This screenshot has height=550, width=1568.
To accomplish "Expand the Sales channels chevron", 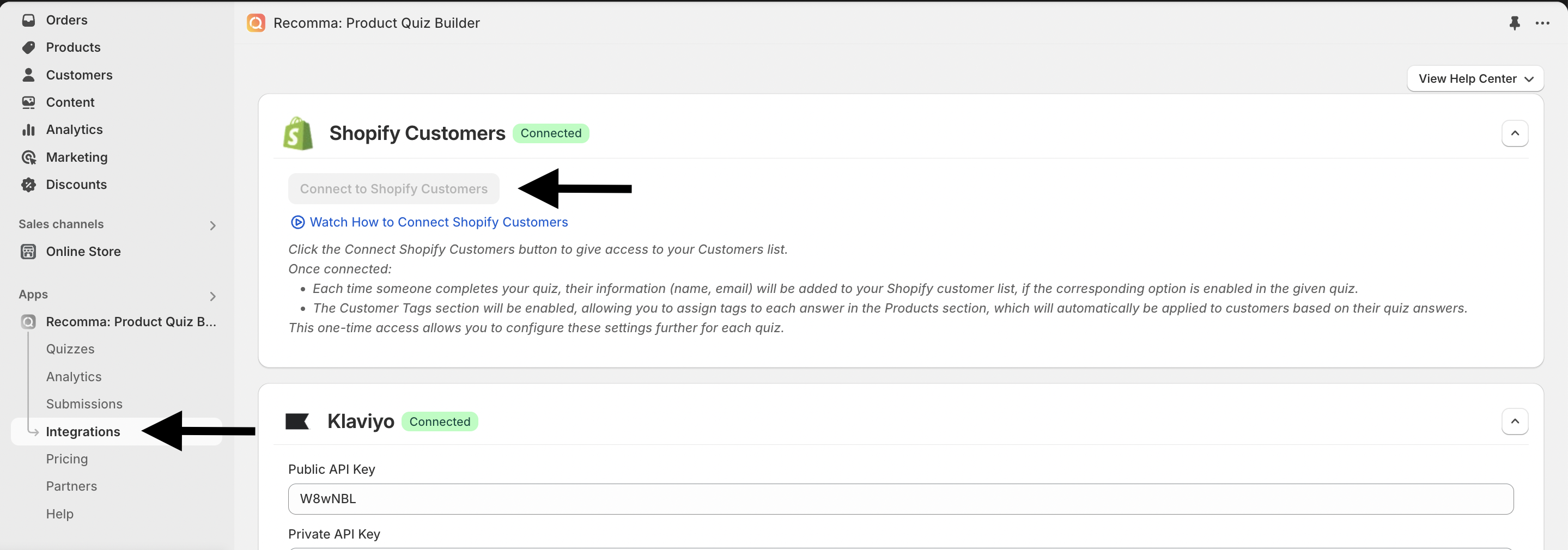I will [x=212, y=224].
